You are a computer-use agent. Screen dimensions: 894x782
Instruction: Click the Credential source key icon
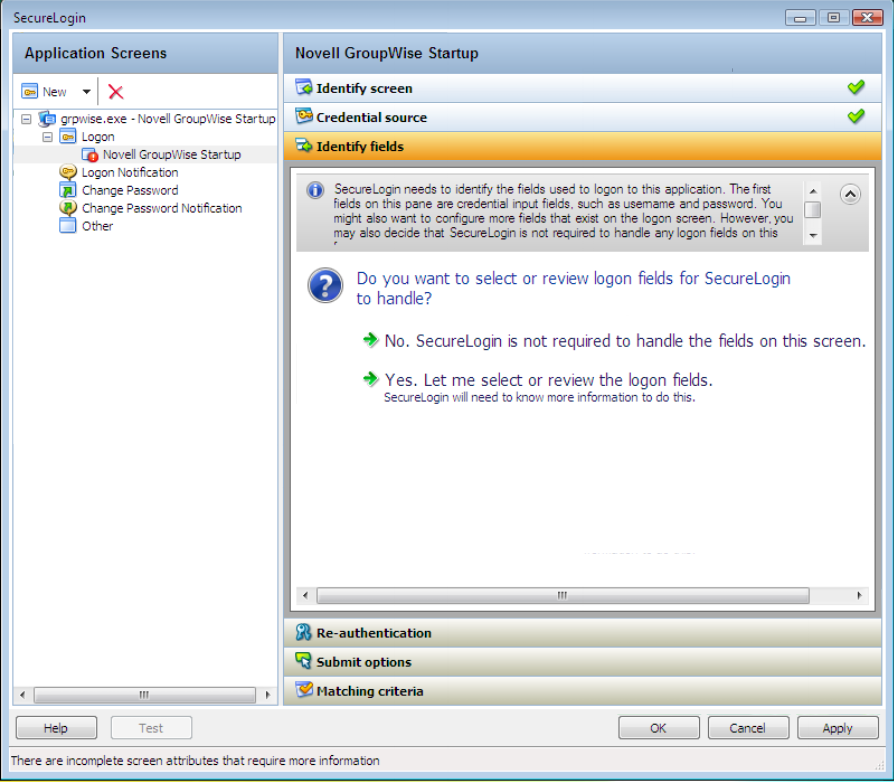click(x=304, y=116)
